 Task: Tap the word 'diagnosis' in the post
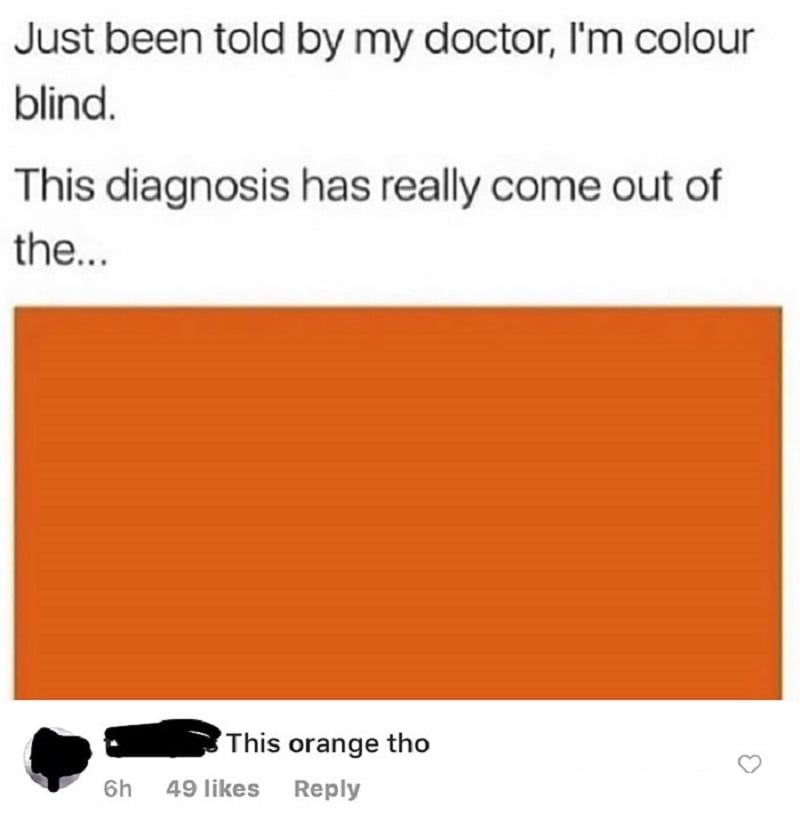(198, 190)
